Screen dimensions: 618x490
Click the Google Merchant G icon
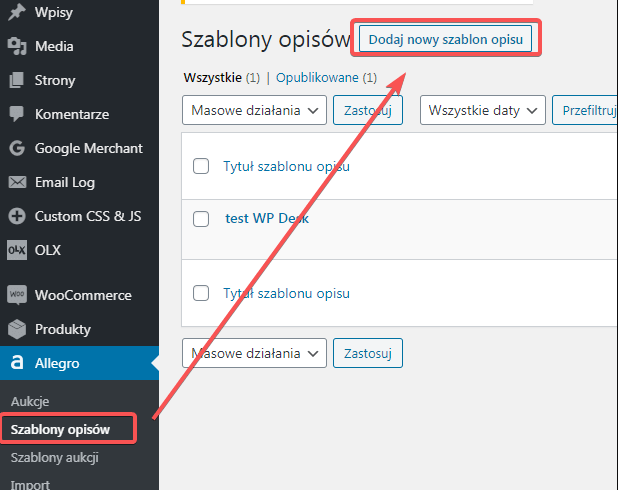17,148
